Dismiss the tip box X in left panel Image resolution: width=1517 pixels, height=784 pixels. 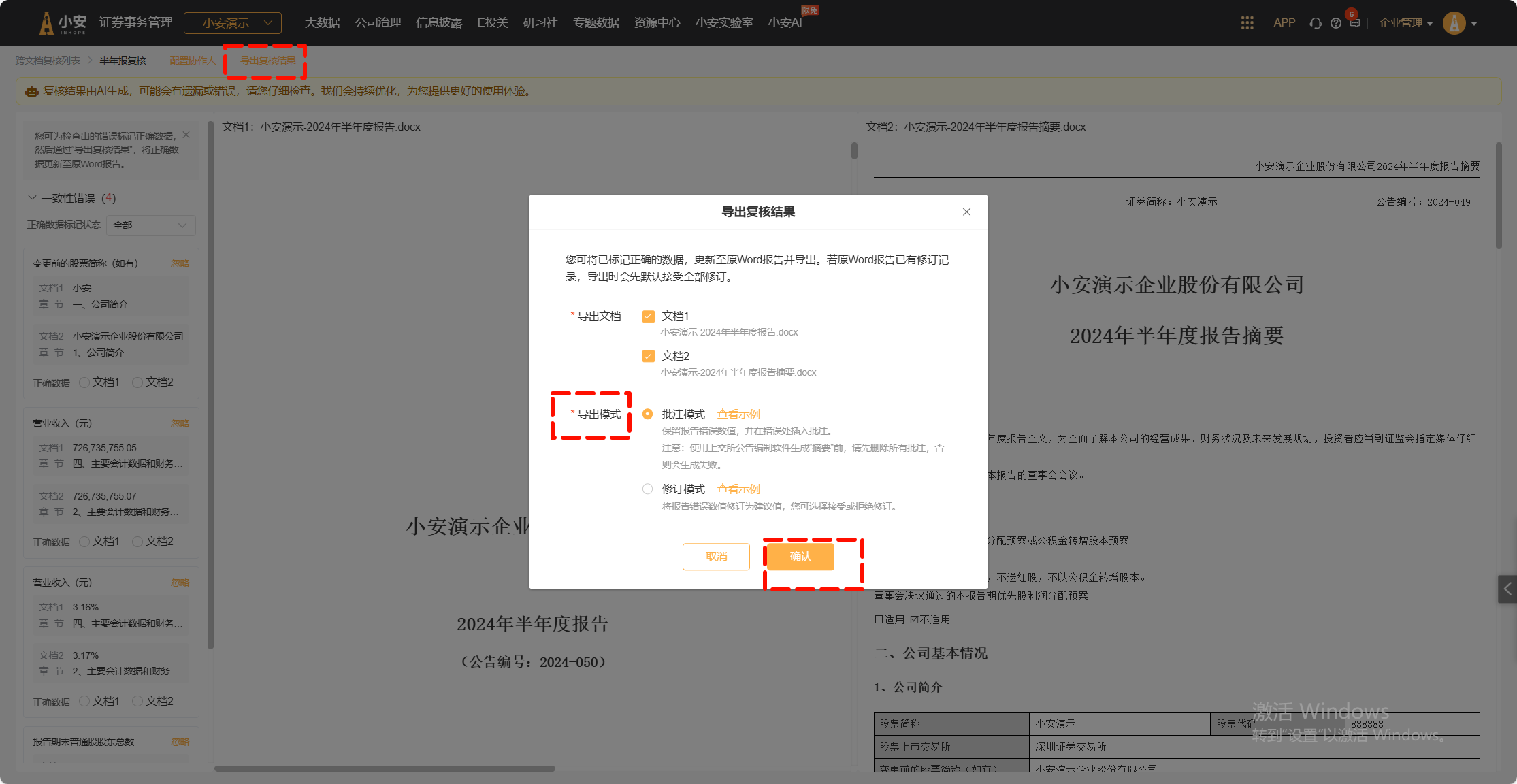186,135
